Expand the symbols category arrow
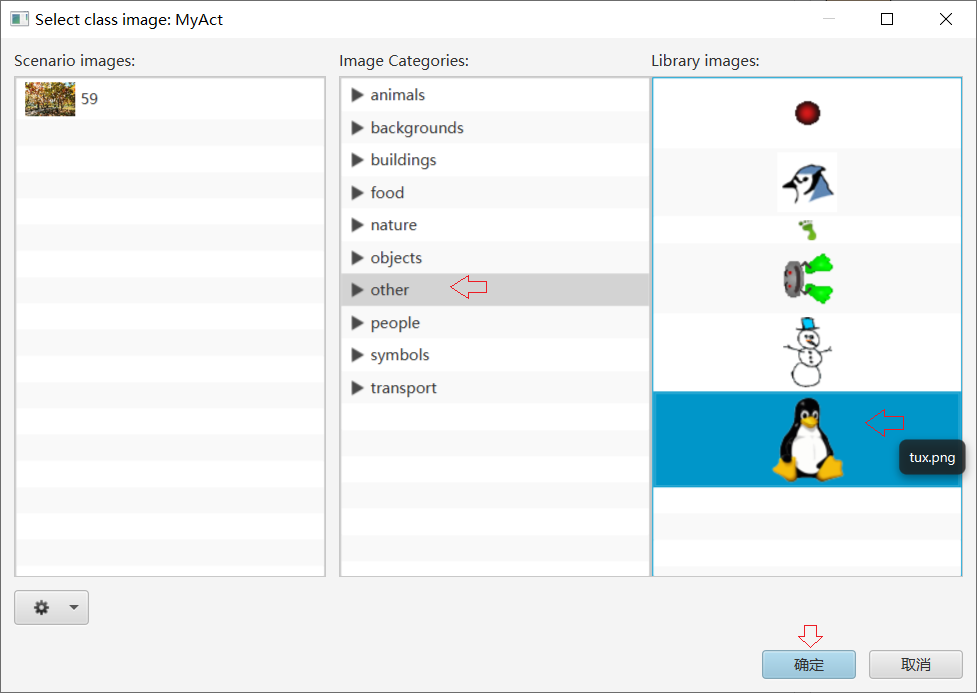The width and height of the screenshot is (977, 693). coord(357,355)
